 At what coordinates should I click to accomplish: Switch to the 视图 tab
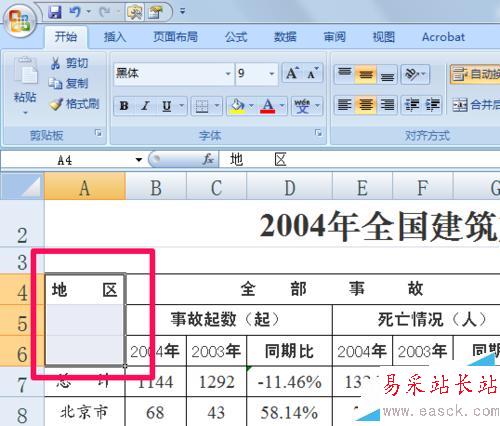point(384,37)
